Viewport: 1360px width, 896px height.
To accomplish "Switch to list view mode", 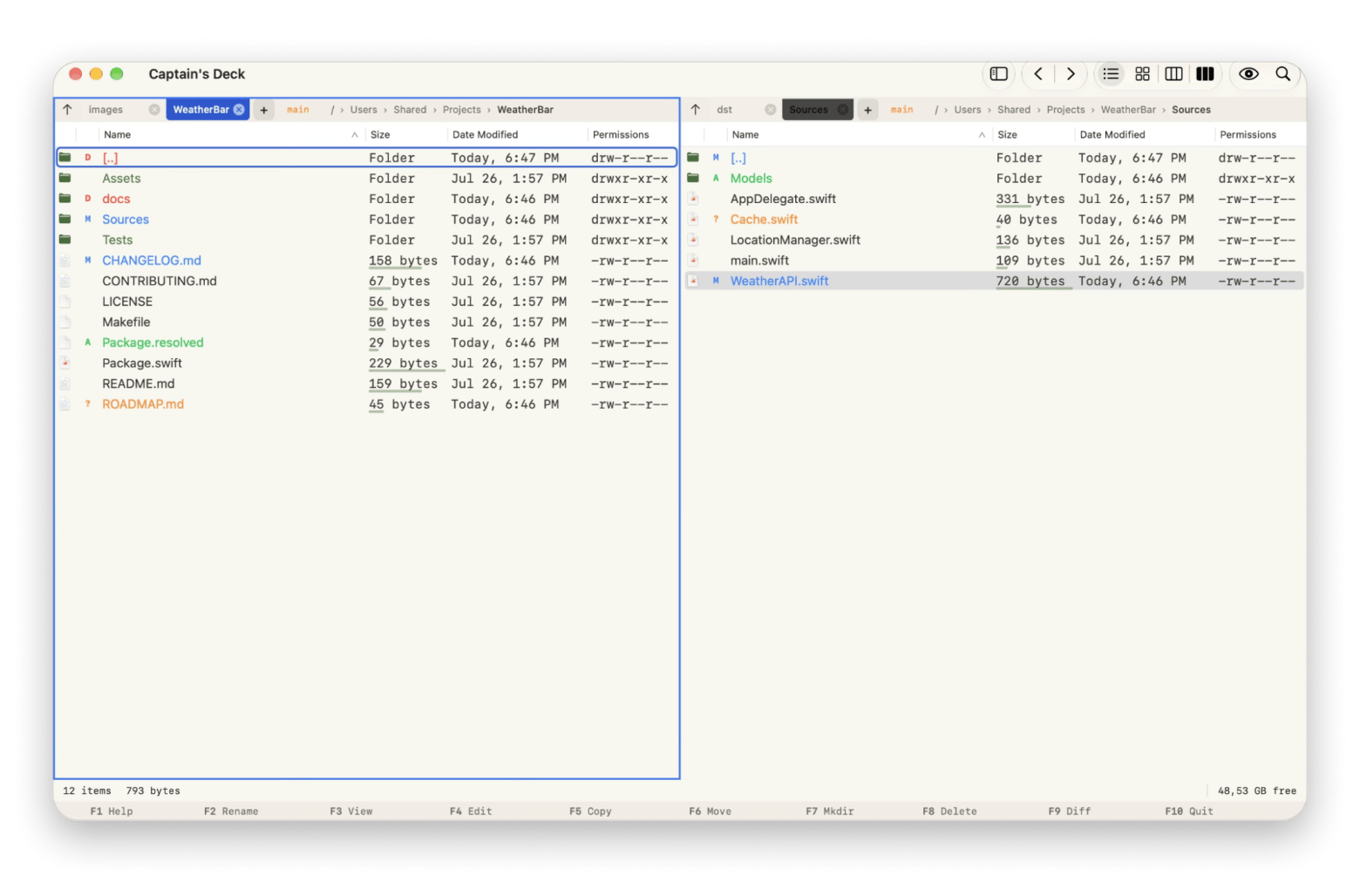I will point(1111,74).
